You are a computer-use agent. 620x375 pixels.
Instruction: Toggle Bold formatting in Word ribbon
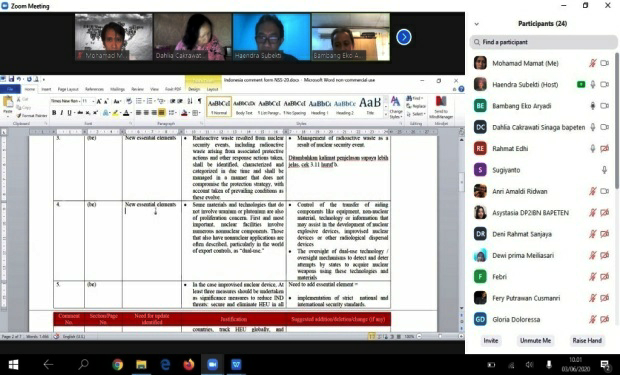click(x=54, y=113)
